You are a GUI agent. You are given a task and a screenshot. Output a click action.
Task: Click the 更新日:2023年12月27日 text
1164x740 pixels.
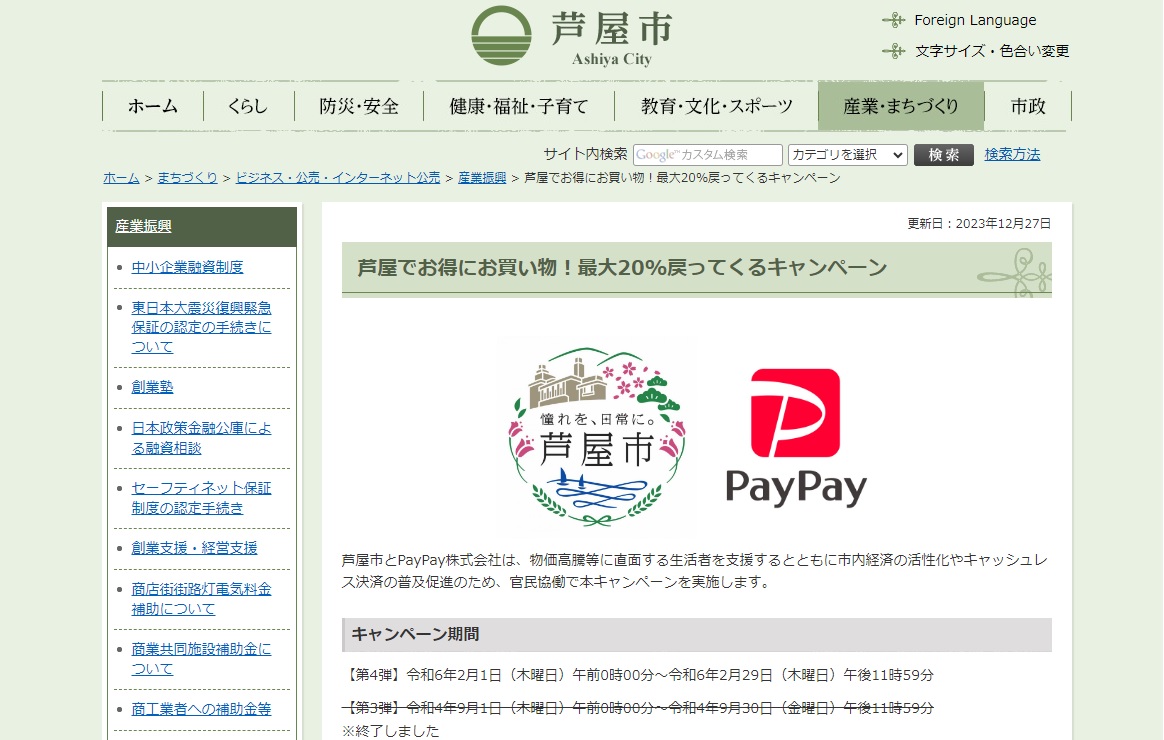tap(979, 223)
